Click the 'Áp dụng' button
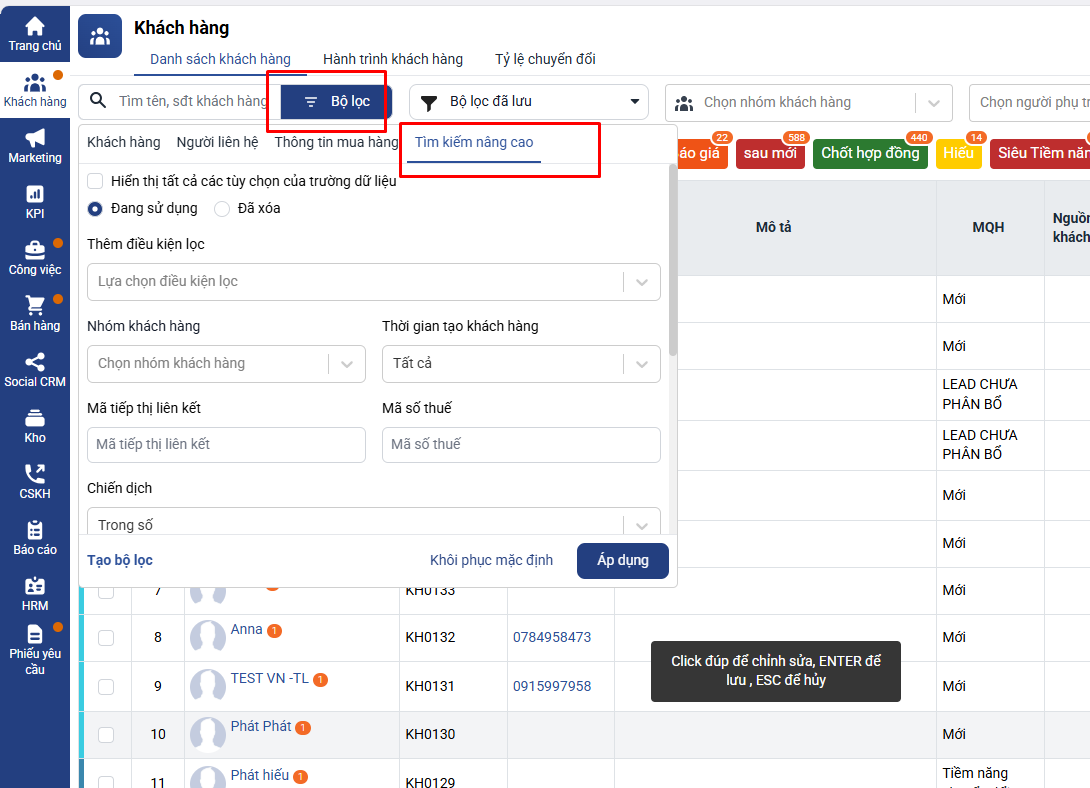The image size is (1090, 788). coord(622,560)
